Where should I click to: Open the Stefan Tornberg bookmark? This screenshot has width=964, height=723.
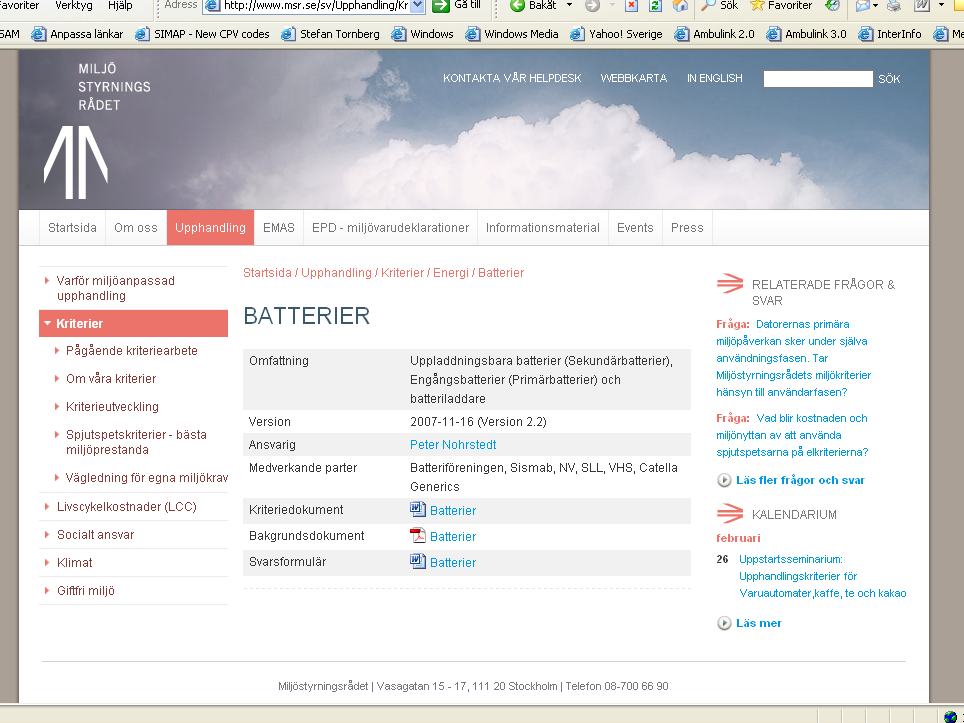tap(330, 34)
